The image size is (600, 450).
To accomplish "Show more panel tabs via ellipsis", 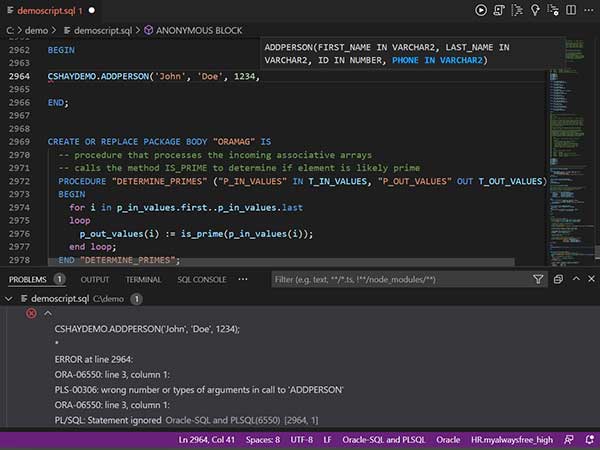I will coord(243,280).
